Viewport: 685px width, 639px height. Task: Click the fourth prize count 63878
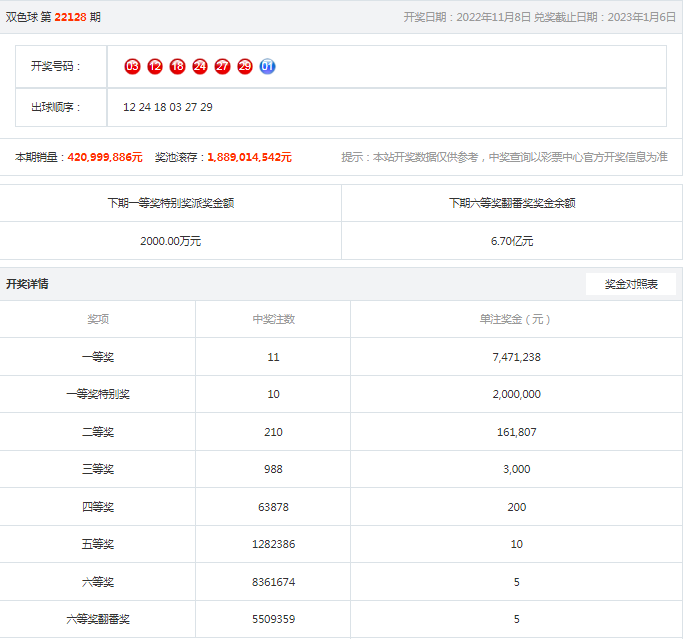point(273,508)
